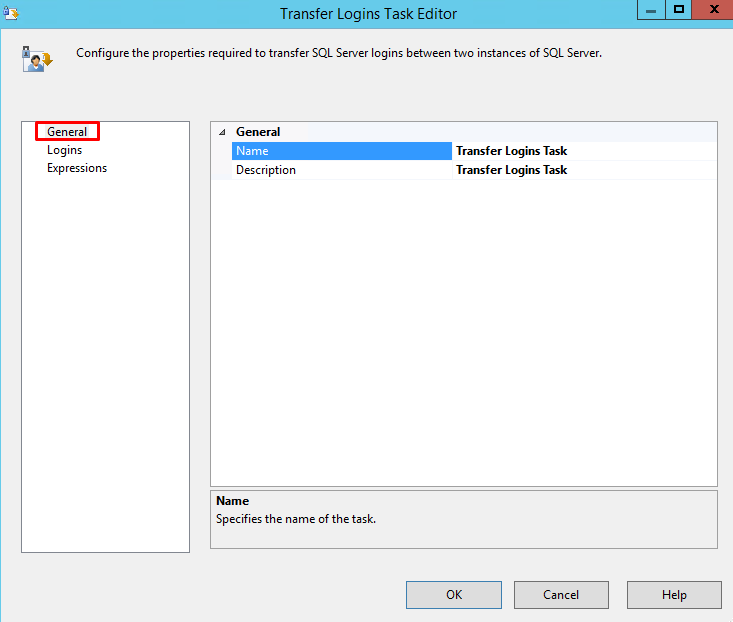733x622 pixels.
Task: Close the Transfer Logins Task Editor
Action: click(x=714, y=10)
